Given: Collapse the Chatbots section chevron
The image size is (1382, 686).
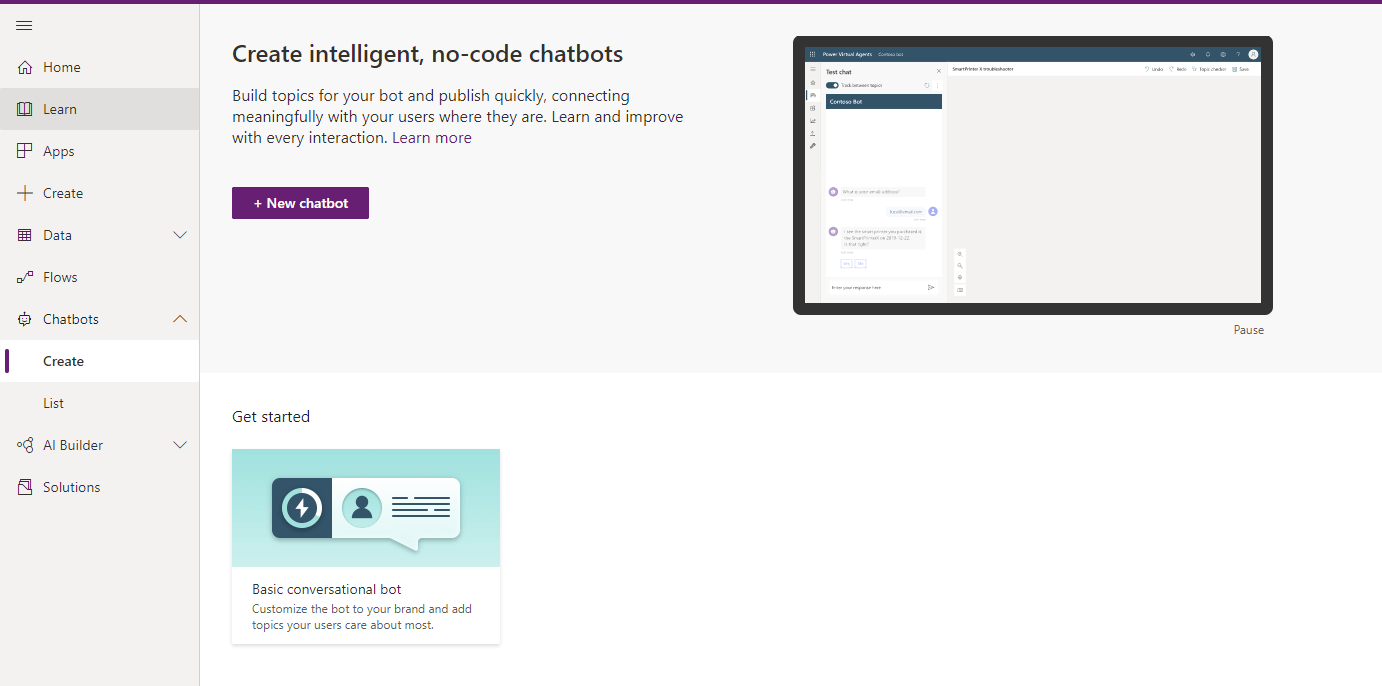Looking at the screenshot, I should [180, 319].
